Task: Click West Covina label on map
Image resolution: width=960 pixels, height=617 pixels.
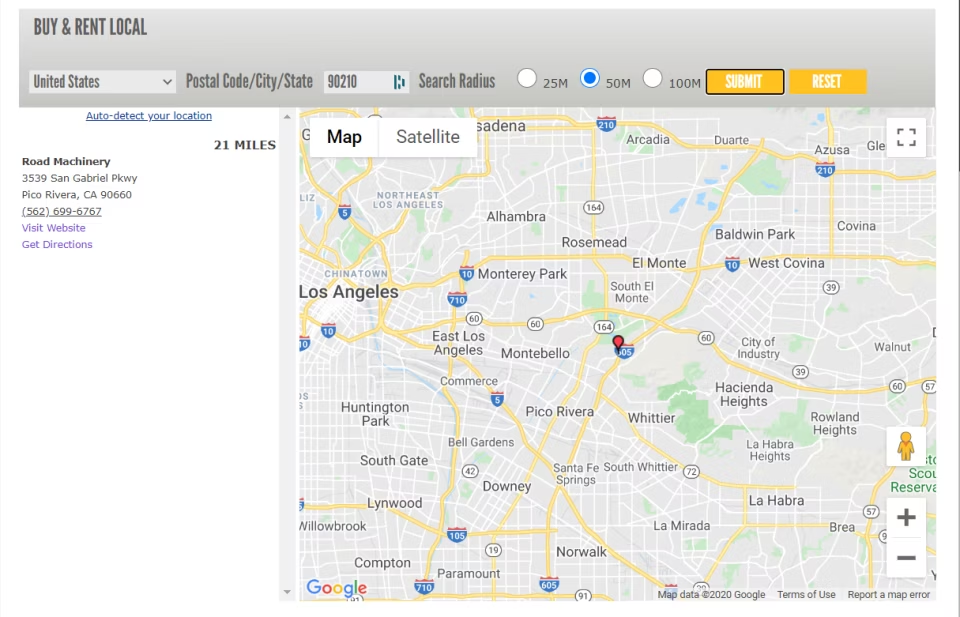Action: (786, 263)
